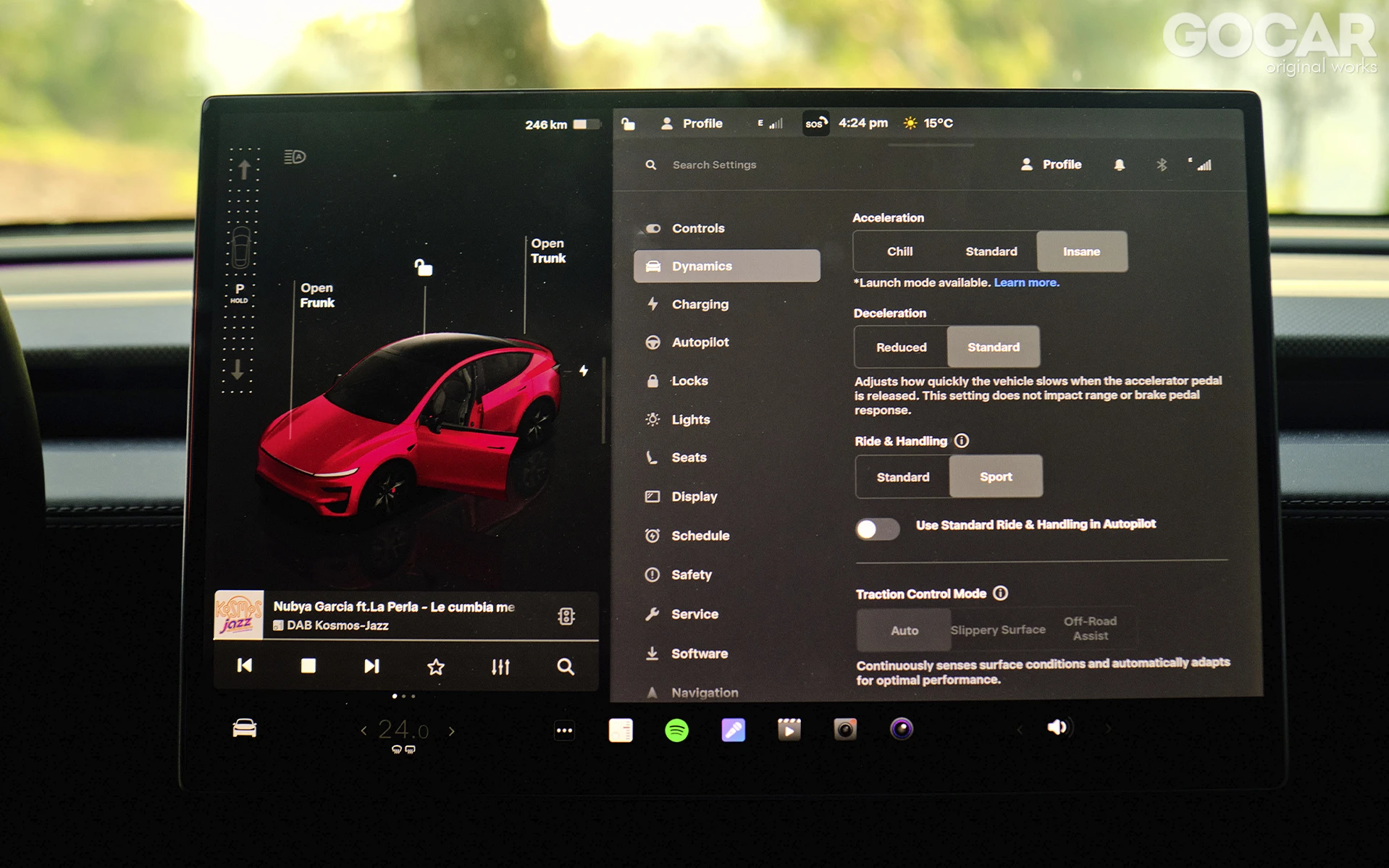
Task: Go to Autopilot settings
Action: click(x=700, y=342)
